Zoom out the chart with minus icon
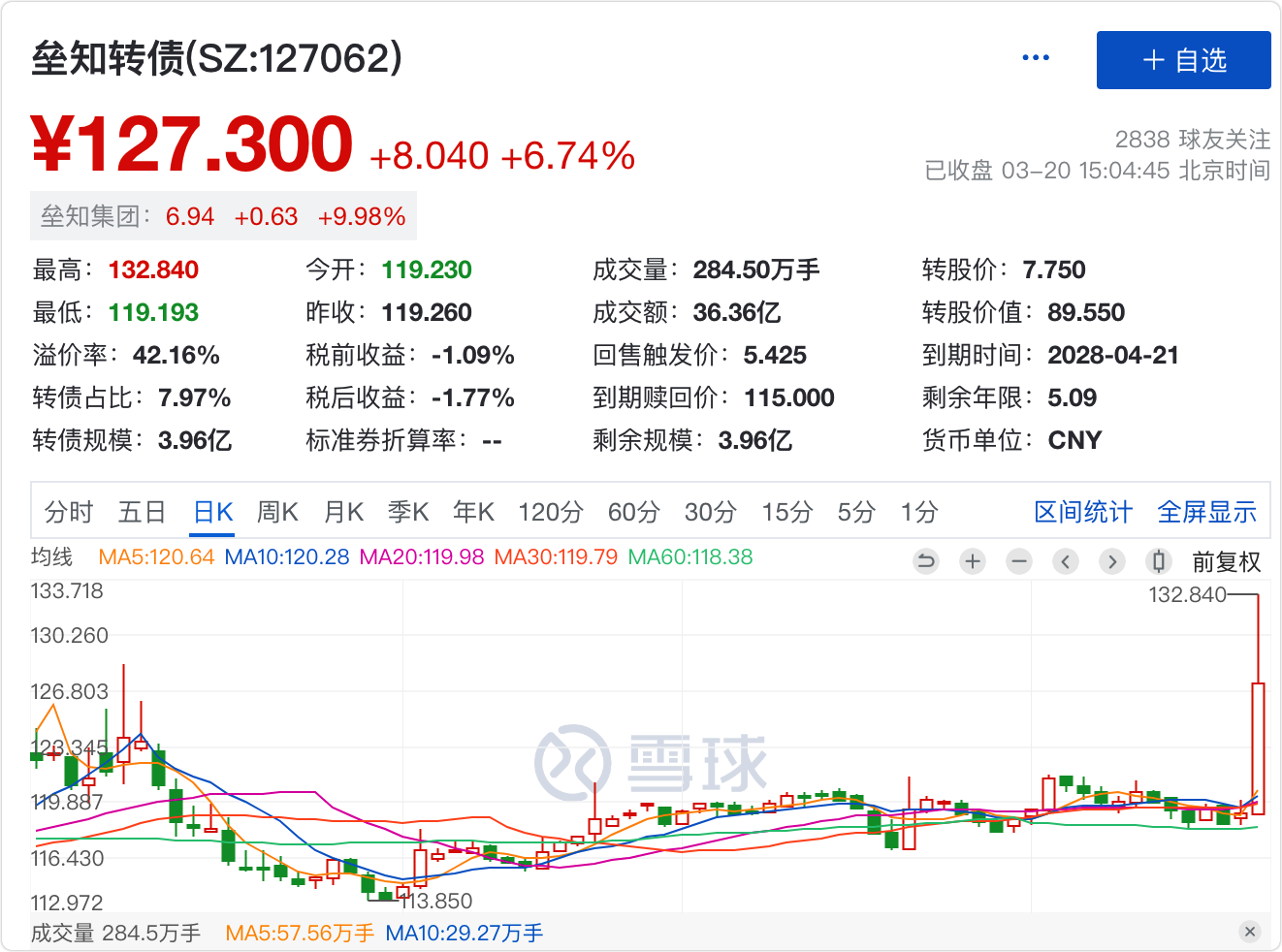The image size is (1282, 952). (1019, 561)
